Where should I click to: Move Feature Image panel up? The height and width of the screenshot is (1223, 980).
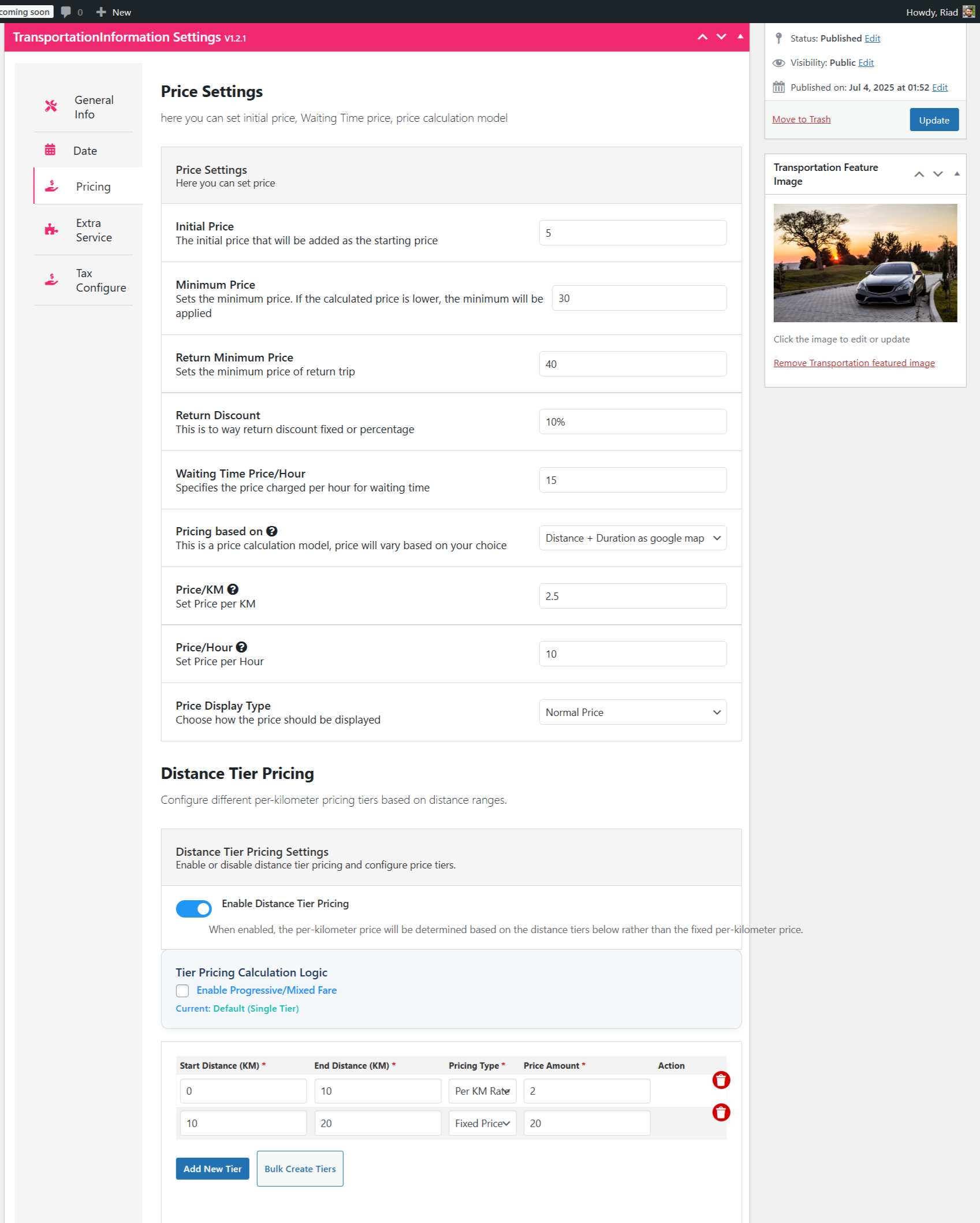pos(919,174)
